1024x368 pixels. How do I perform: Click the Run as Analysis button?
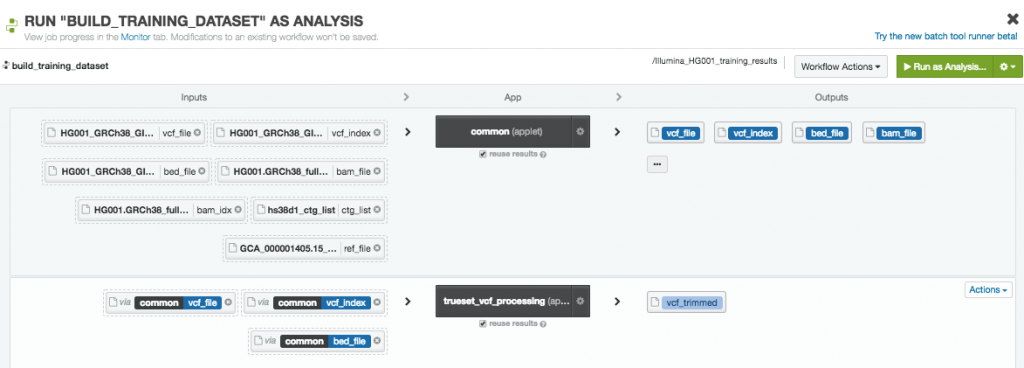pyautogui.click(x=944, y=67)
